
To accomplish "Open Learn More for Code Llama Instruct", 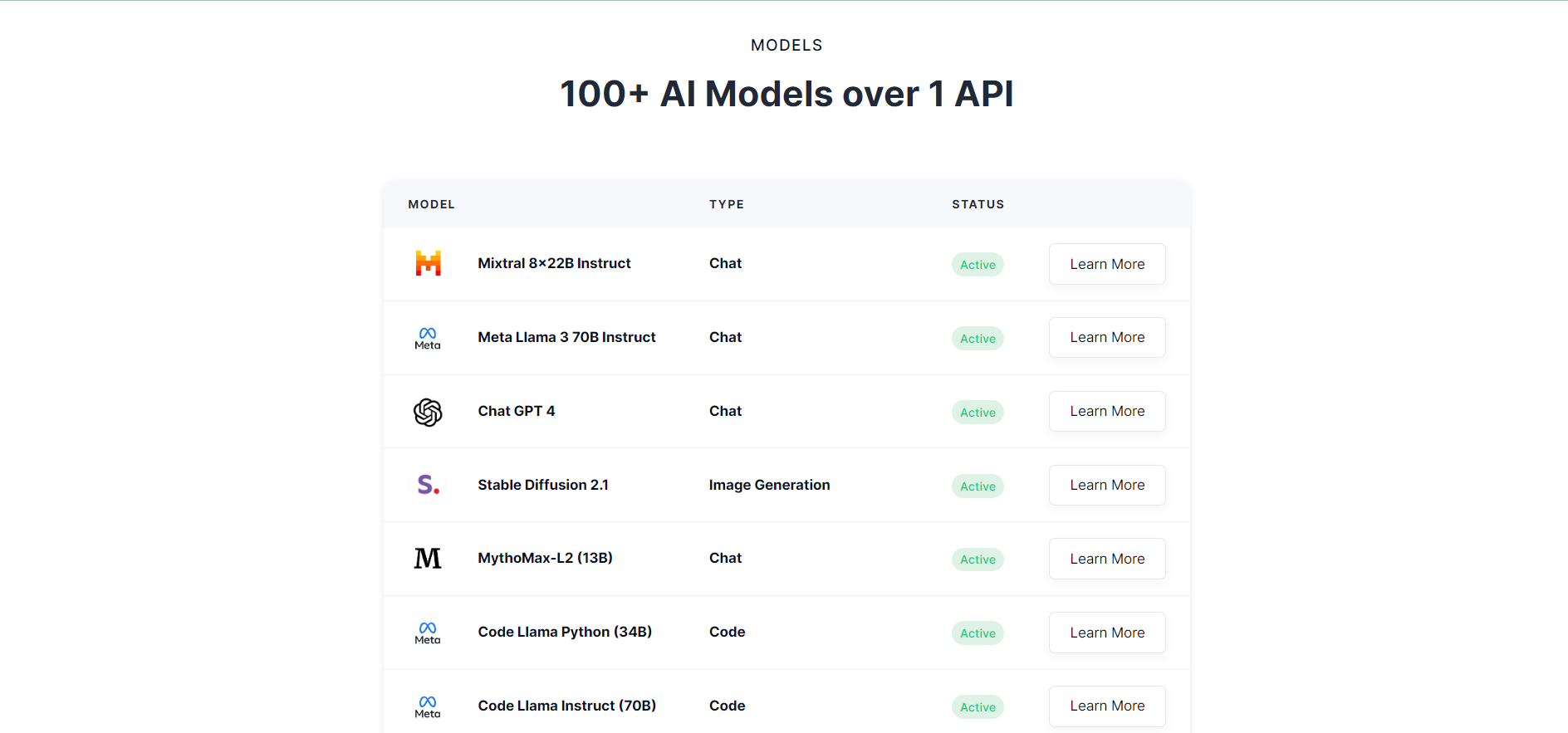I will (x=1106, y=706).
